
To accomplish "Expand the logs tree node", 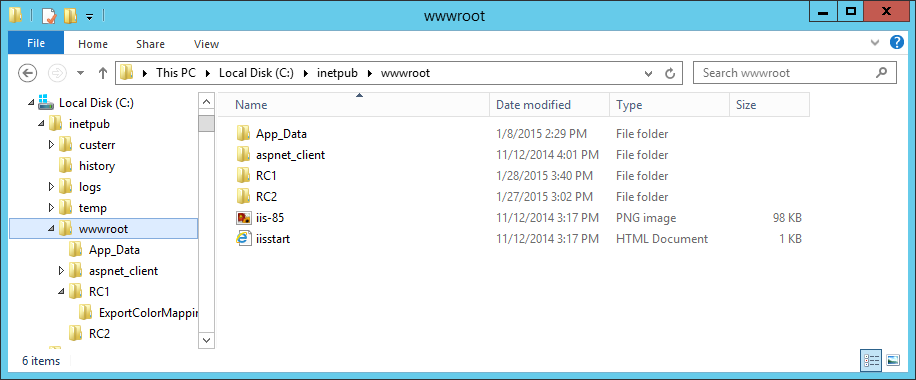I will [51, 186].
